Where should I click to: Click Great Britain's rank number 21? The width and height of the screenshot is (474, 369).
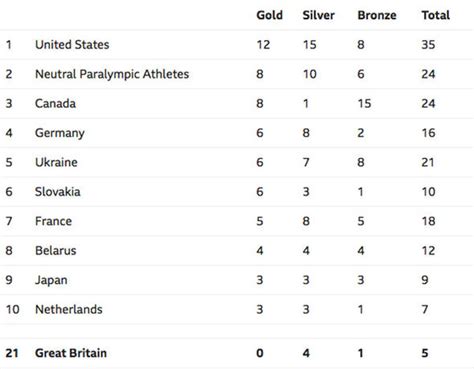[12, 353]
